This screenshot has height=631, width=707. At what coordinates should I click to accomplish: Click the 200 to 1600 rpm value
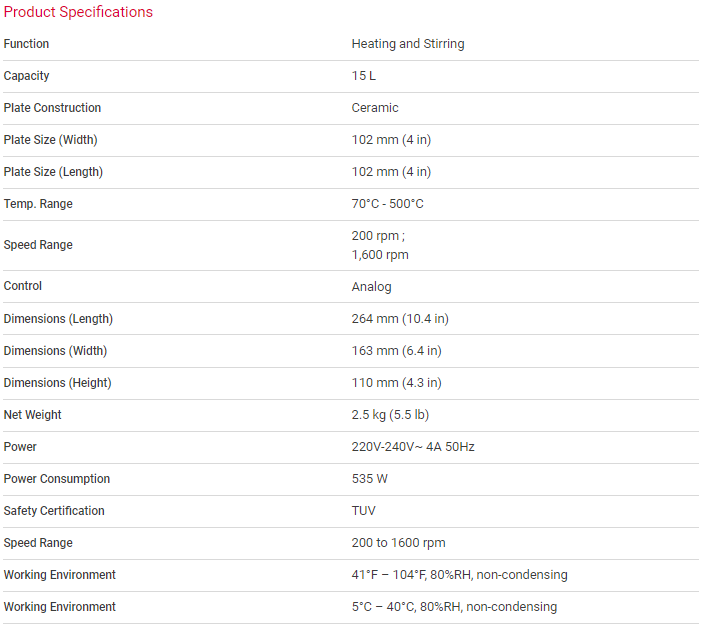[x=399, y=543]
